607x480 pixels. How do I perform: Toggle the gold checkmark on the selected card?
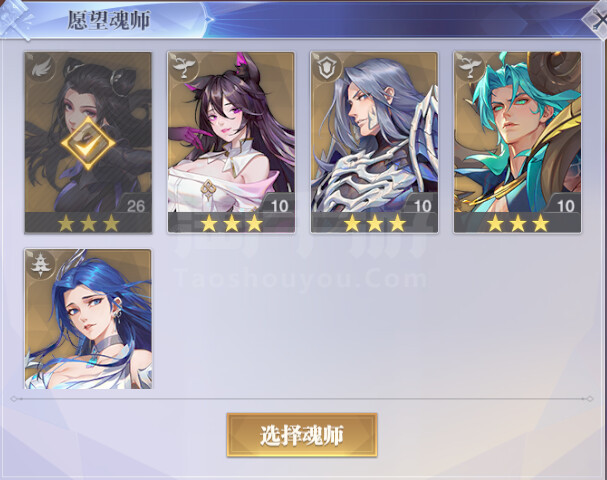pos(88,144)
